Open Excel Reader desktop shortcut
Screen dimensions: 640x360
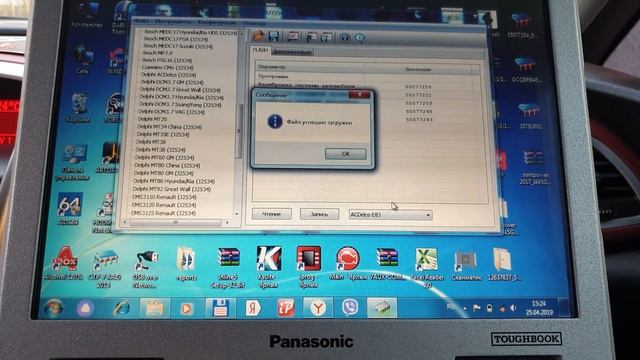click(427, 267)
